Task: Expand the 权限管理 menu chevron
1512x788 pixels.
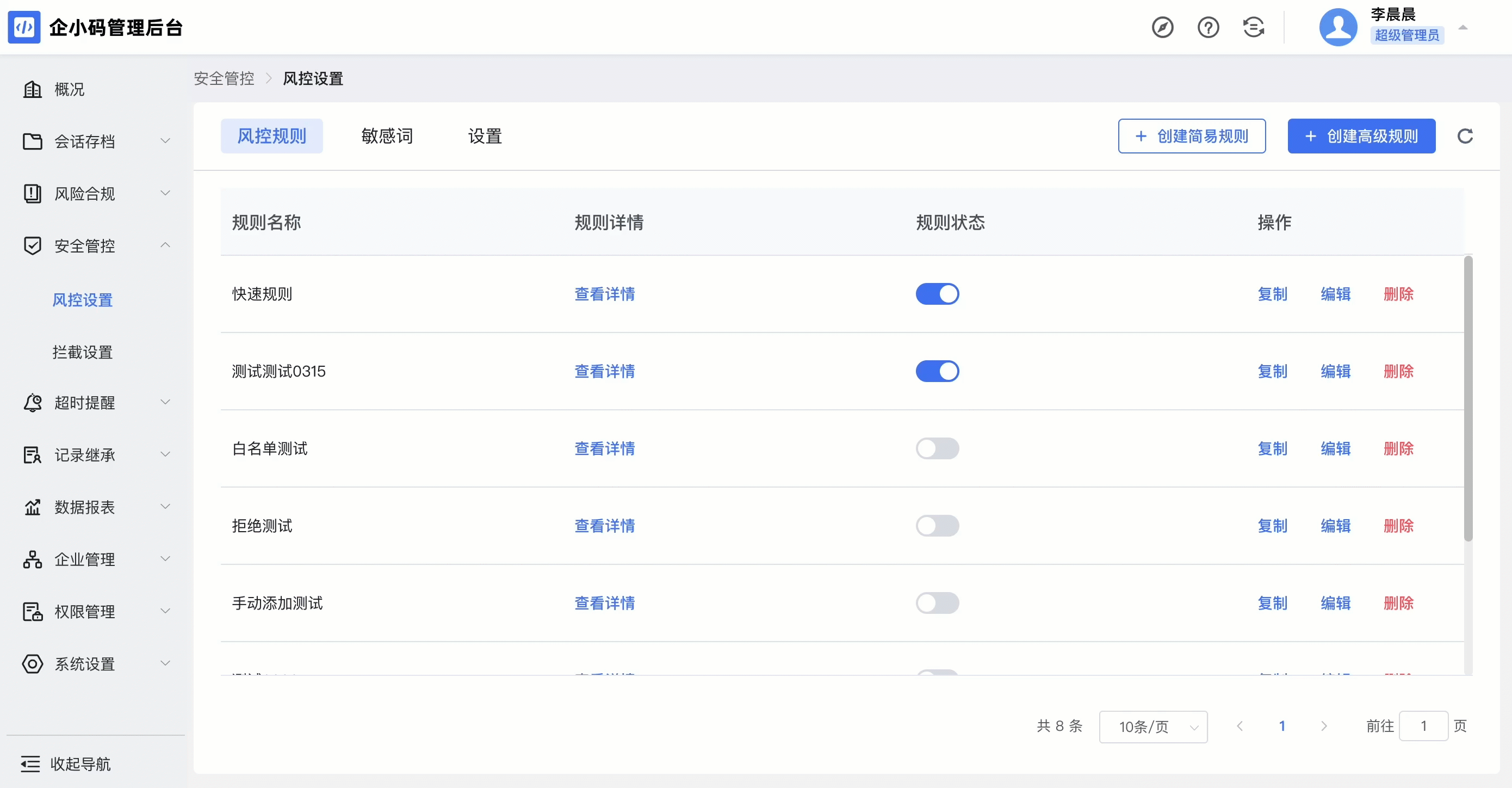Action: point(165,611)
